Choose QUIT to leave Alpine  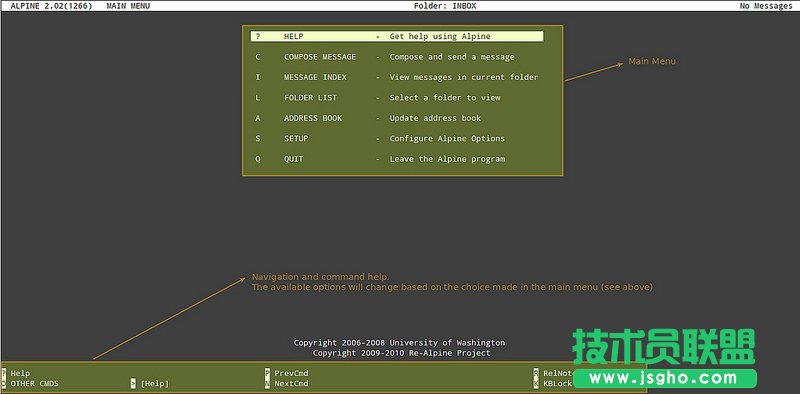(x=293, y=159)
